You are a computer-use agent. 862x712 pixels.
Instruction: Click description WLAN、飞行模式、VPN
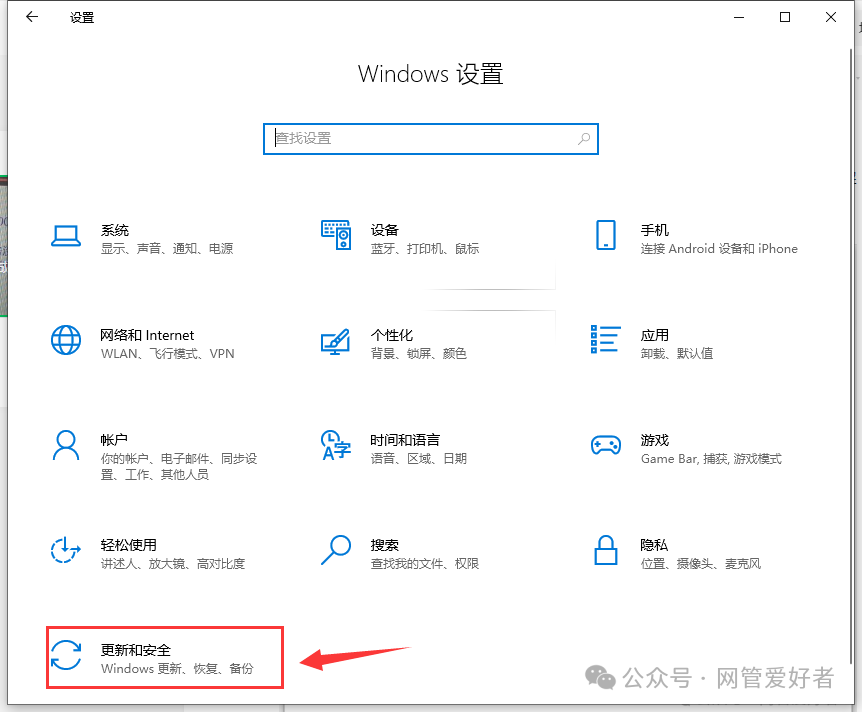(168, 354)
